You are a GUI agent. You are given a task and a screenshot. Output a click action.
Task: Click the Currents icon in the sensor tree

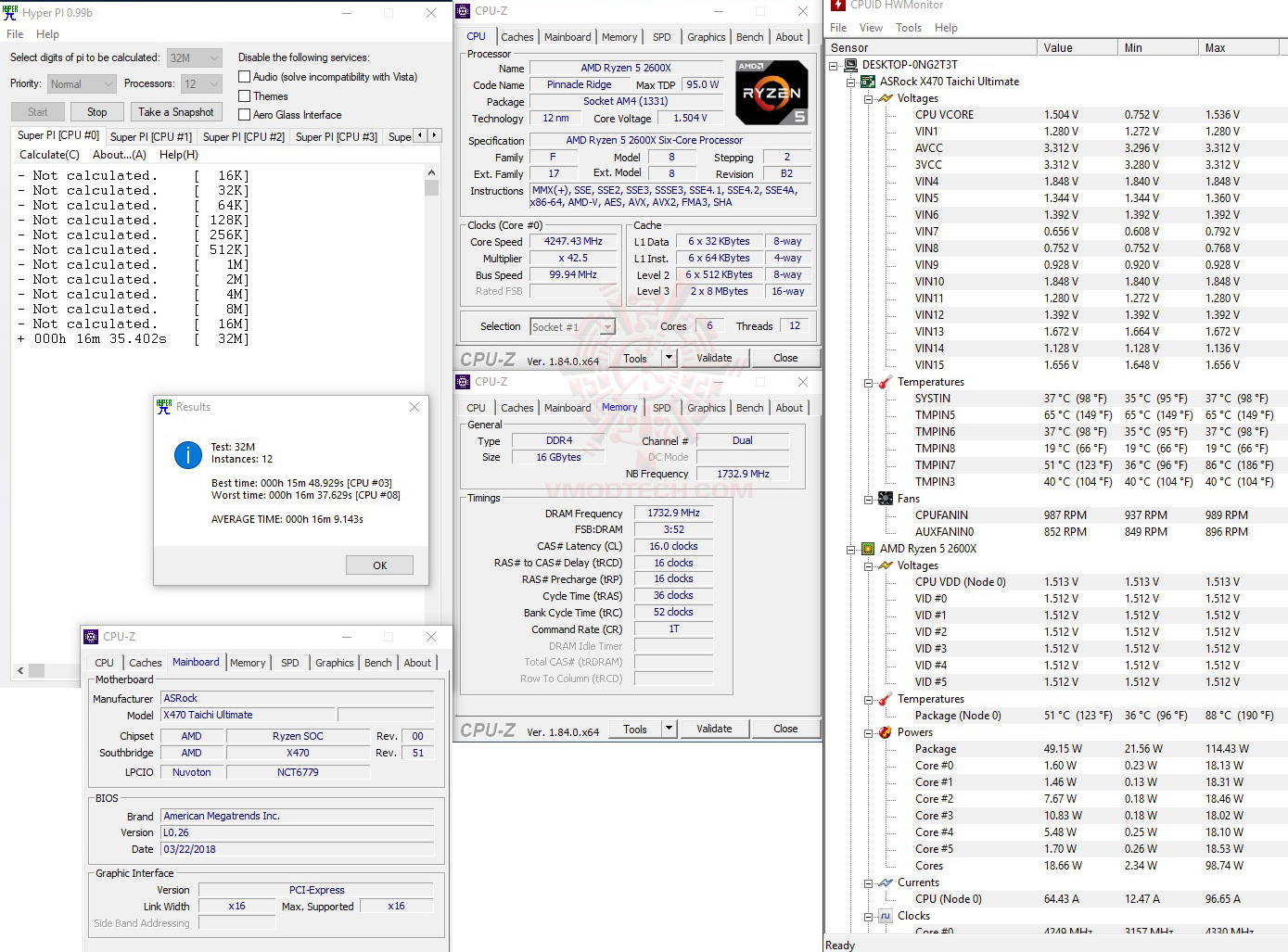point(886,882)
